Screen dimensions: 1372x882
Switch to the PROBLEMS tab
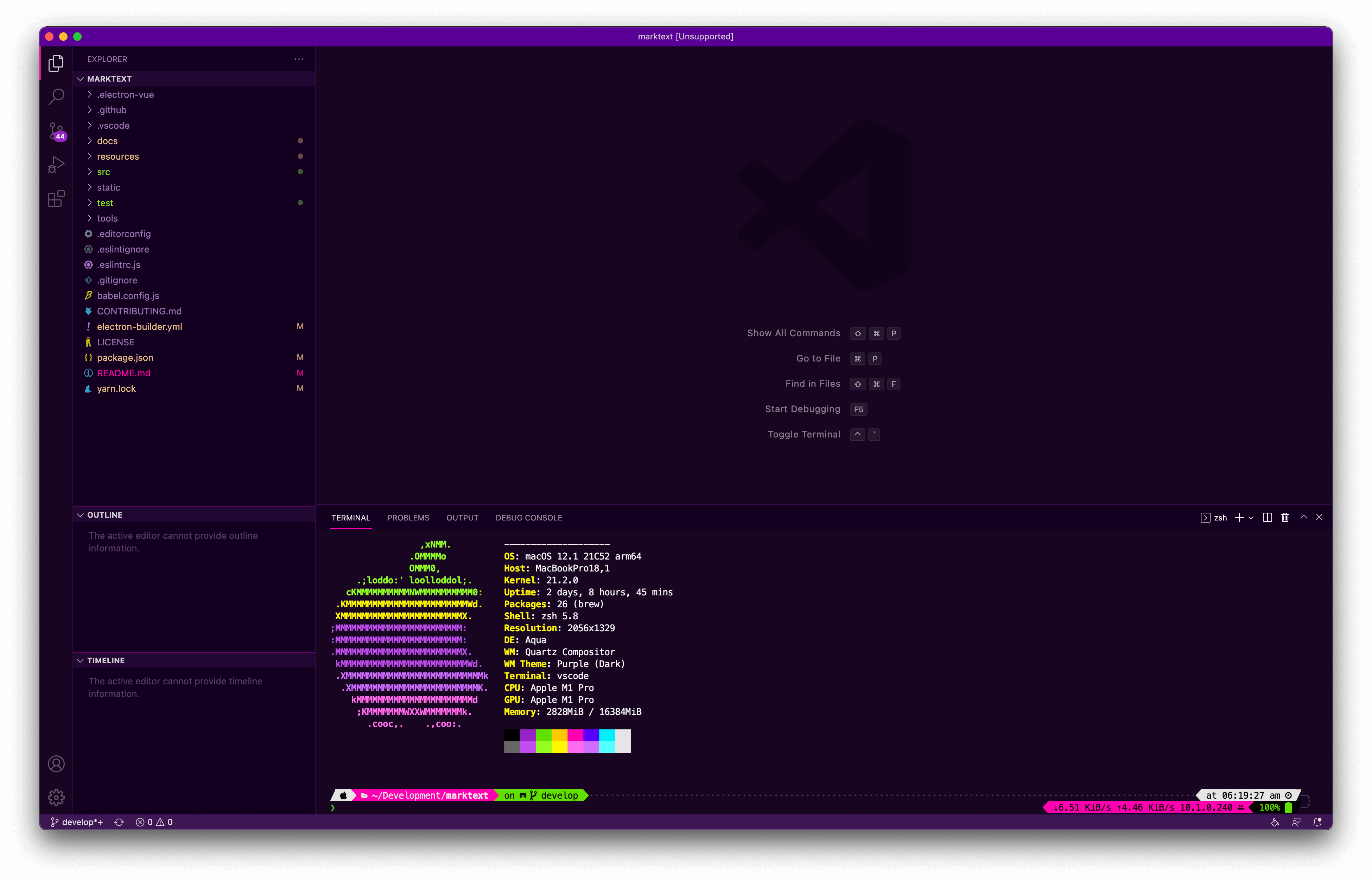pos(408,518)
